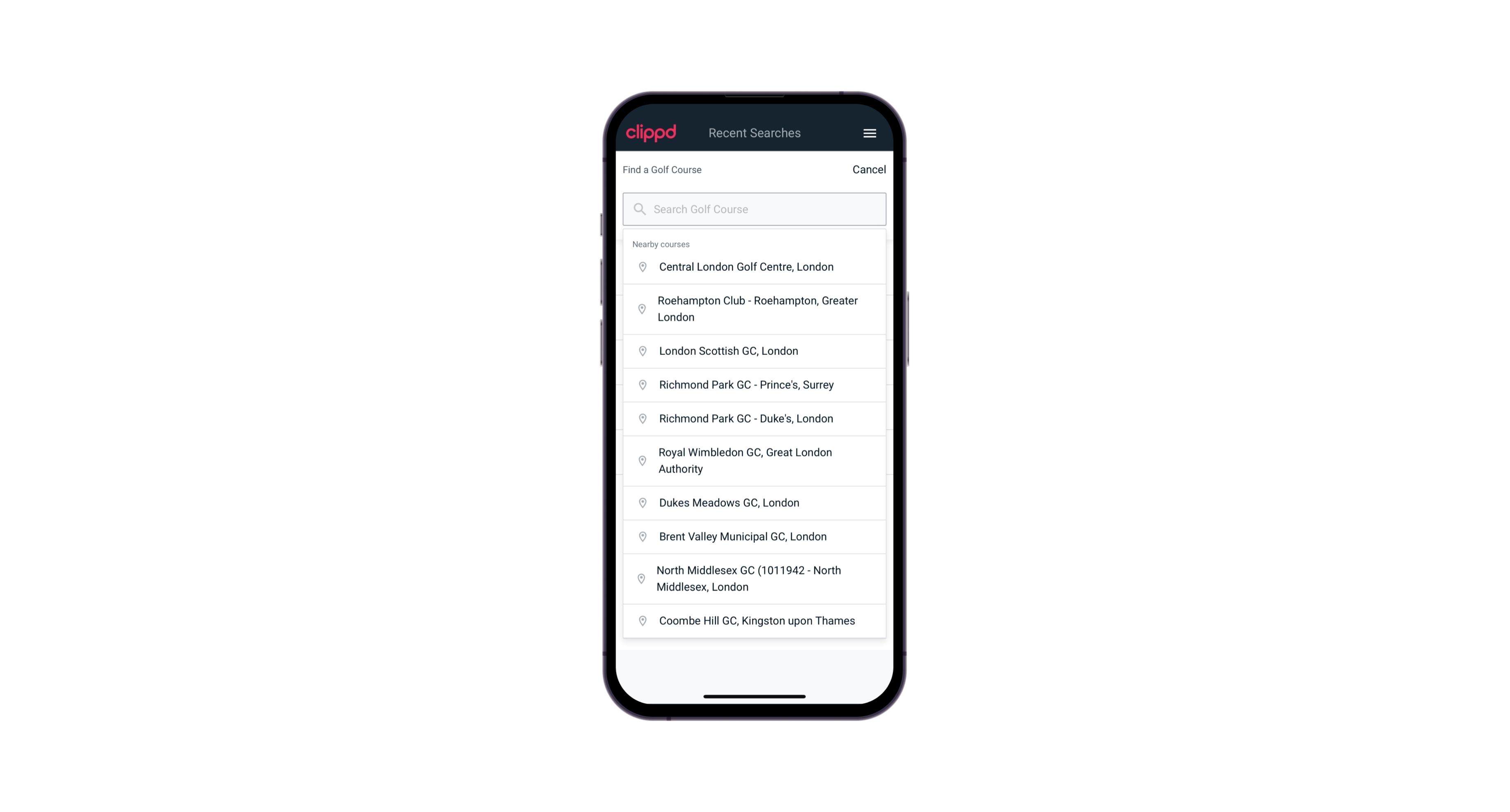Select North Middlesex GC from nearby courses
Image resolution: width=1510 pixels, height=812 pixels.
(x=755, y=578)
